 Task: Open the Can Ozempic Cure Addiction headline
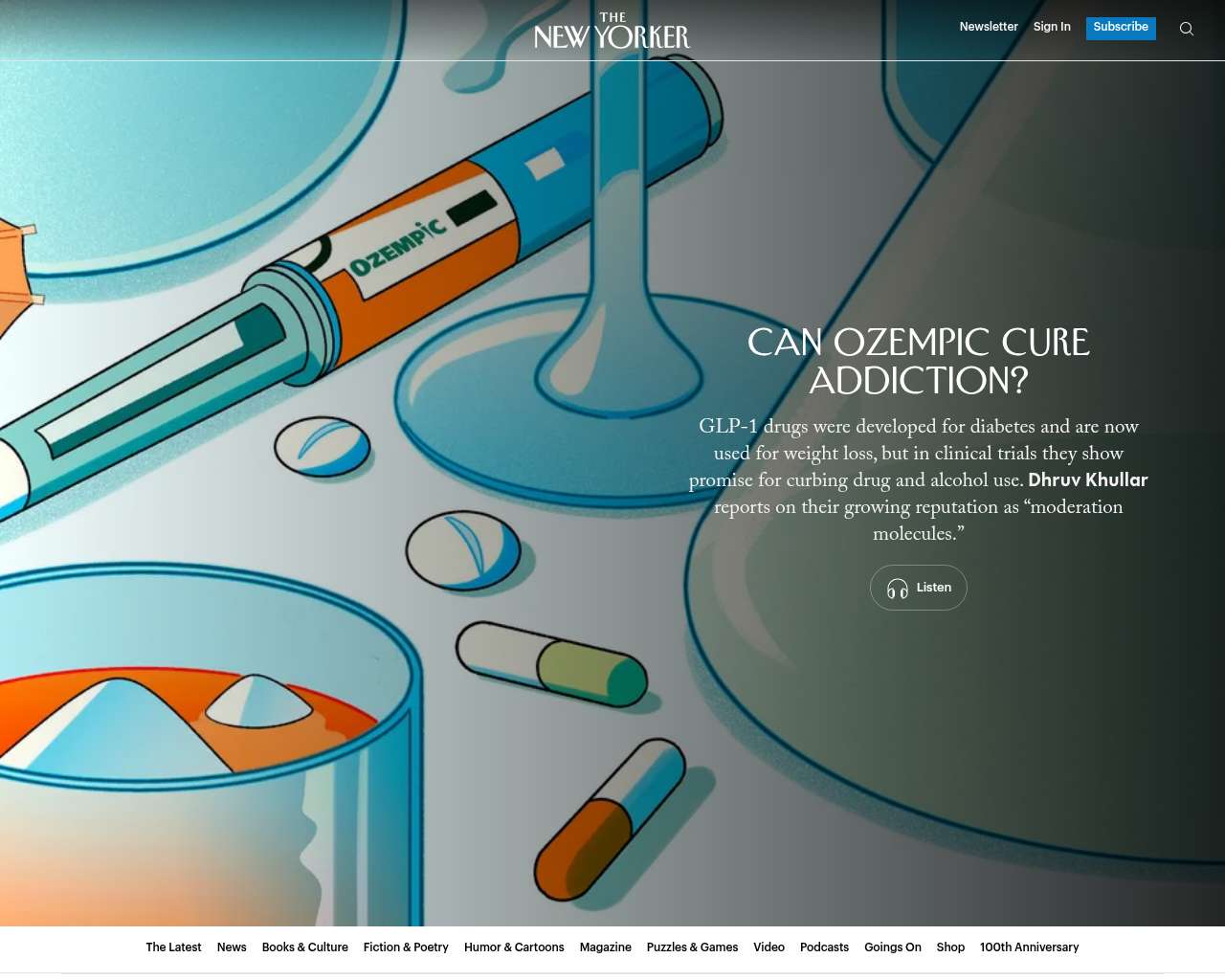918,362
